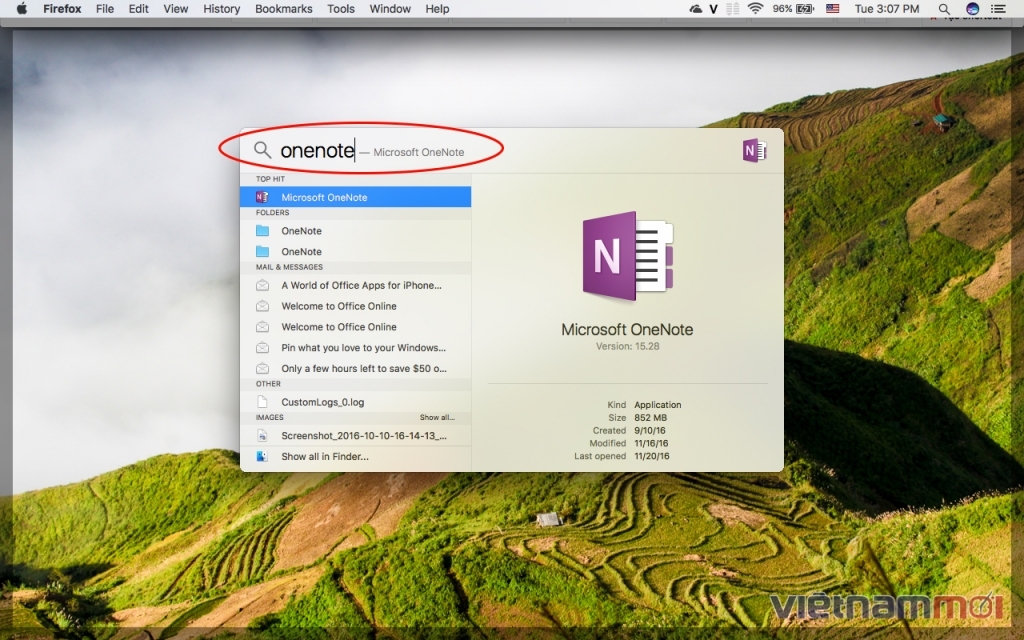Click the Spotlight magnifier in the menu bar
This screenshot has height=640, width=1024.
click(944, 8)
